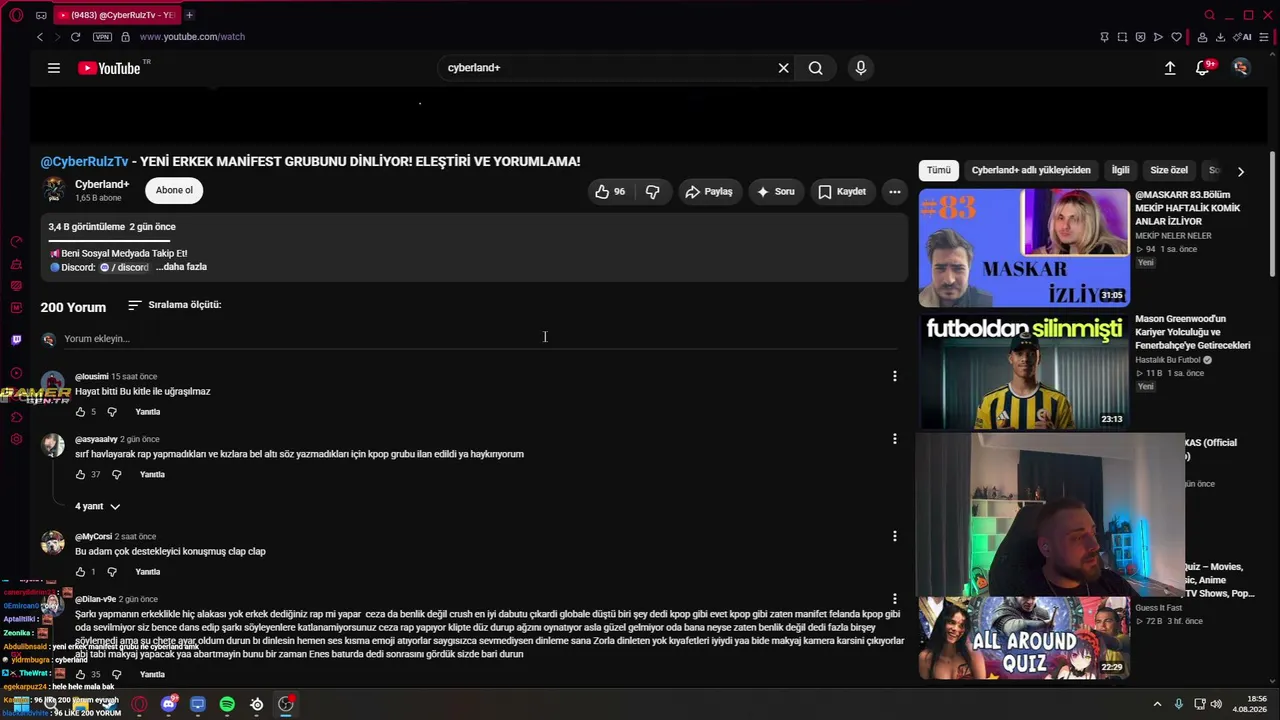Switch to the @CyberRulzTv YouTube tab
1280x720 pixels.
(115, 15)
